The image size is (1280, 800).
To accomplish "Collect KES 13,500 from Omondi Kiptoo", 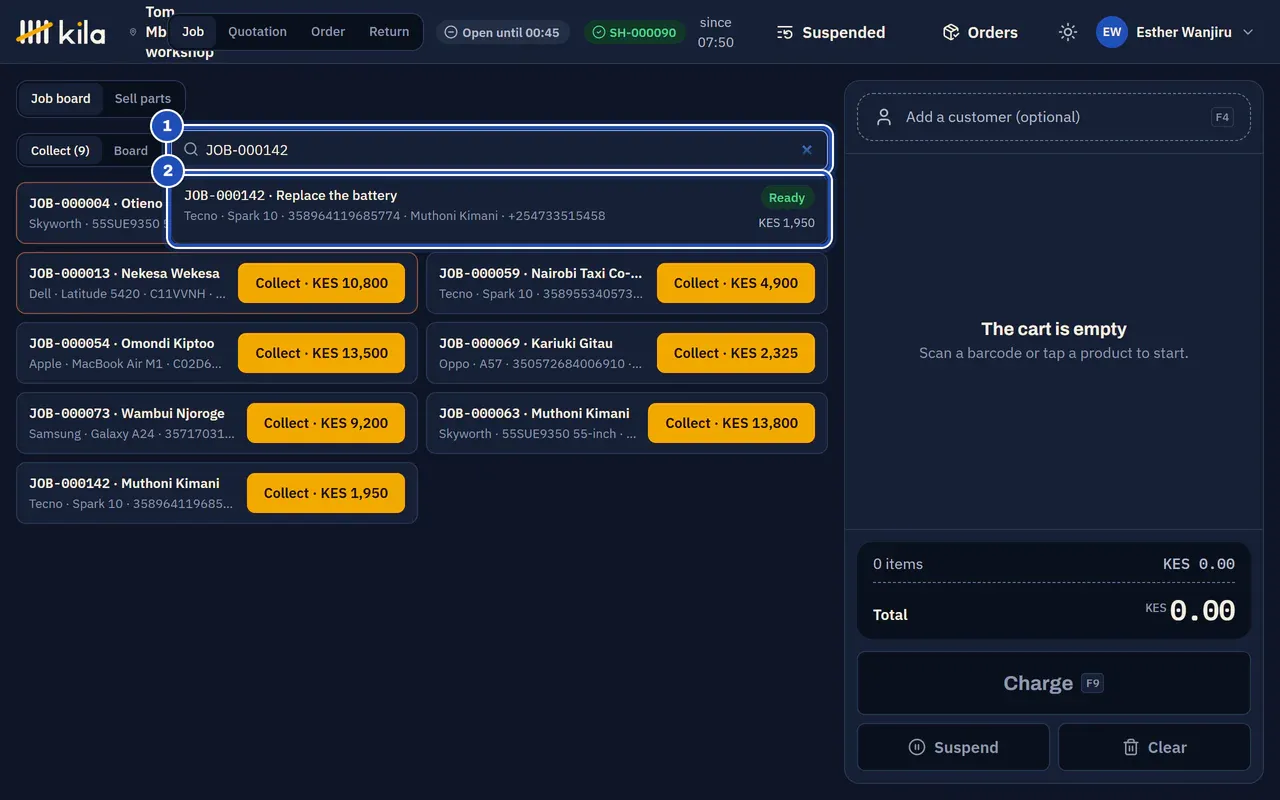I will click(x=321, y=353).
